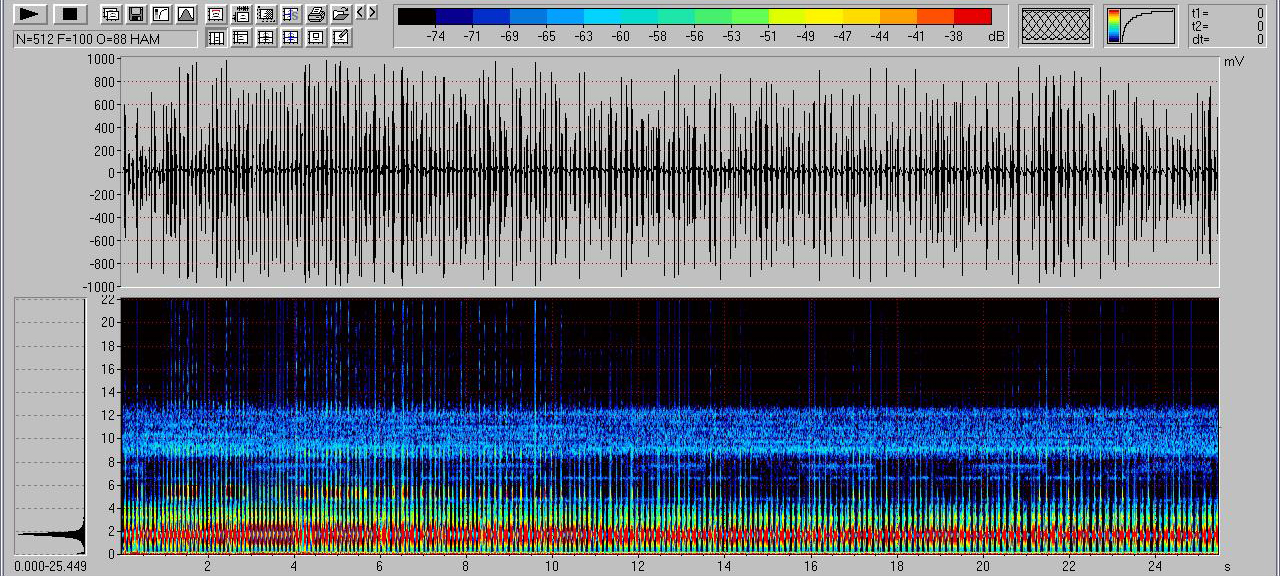The height and width of the screenshot is (576, 1280).
Task: Click the bell-shaped window function icon
Action: (185, 14)
